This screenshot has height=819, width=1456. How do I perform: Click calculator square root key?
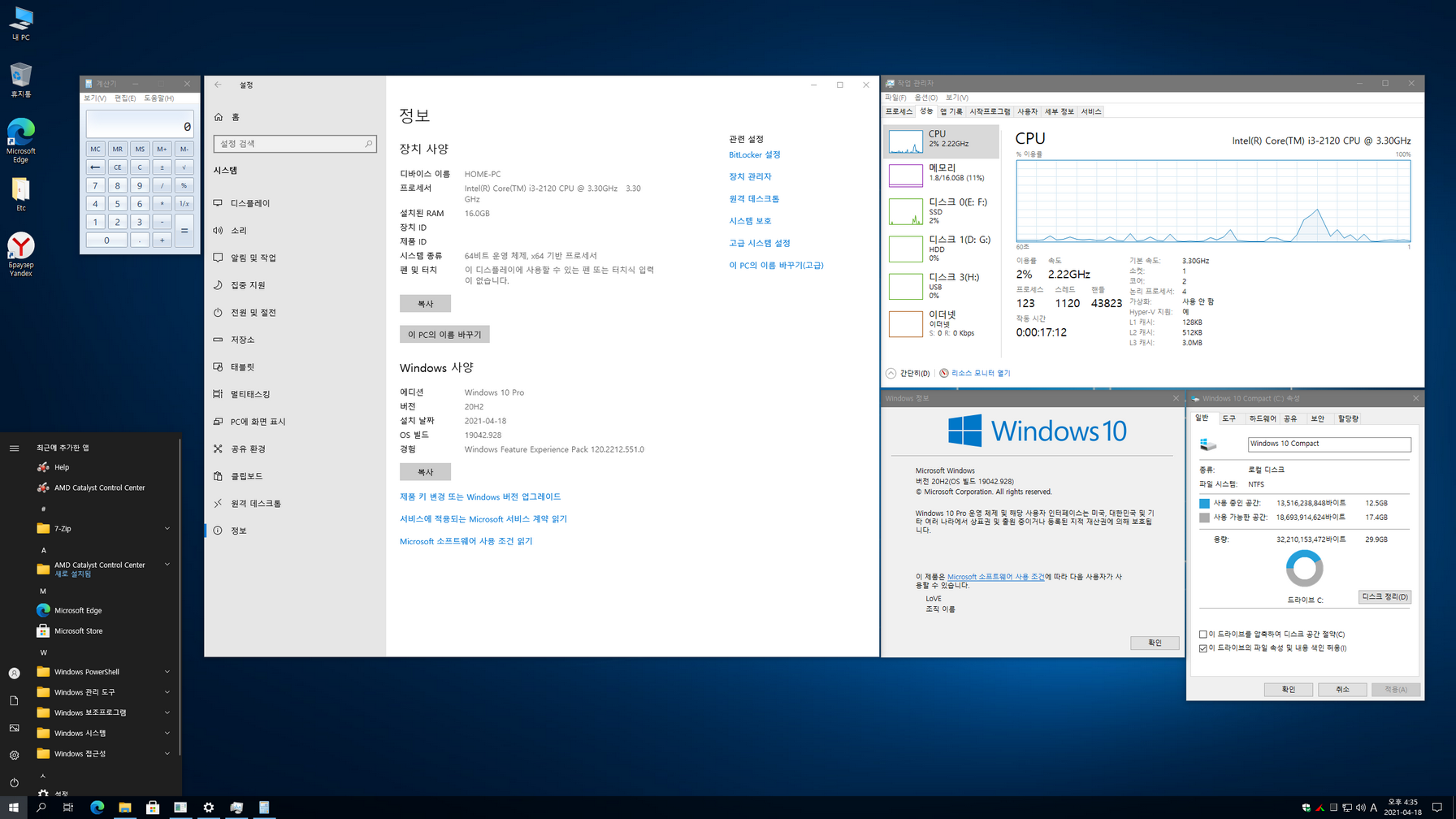coord(184,167)
